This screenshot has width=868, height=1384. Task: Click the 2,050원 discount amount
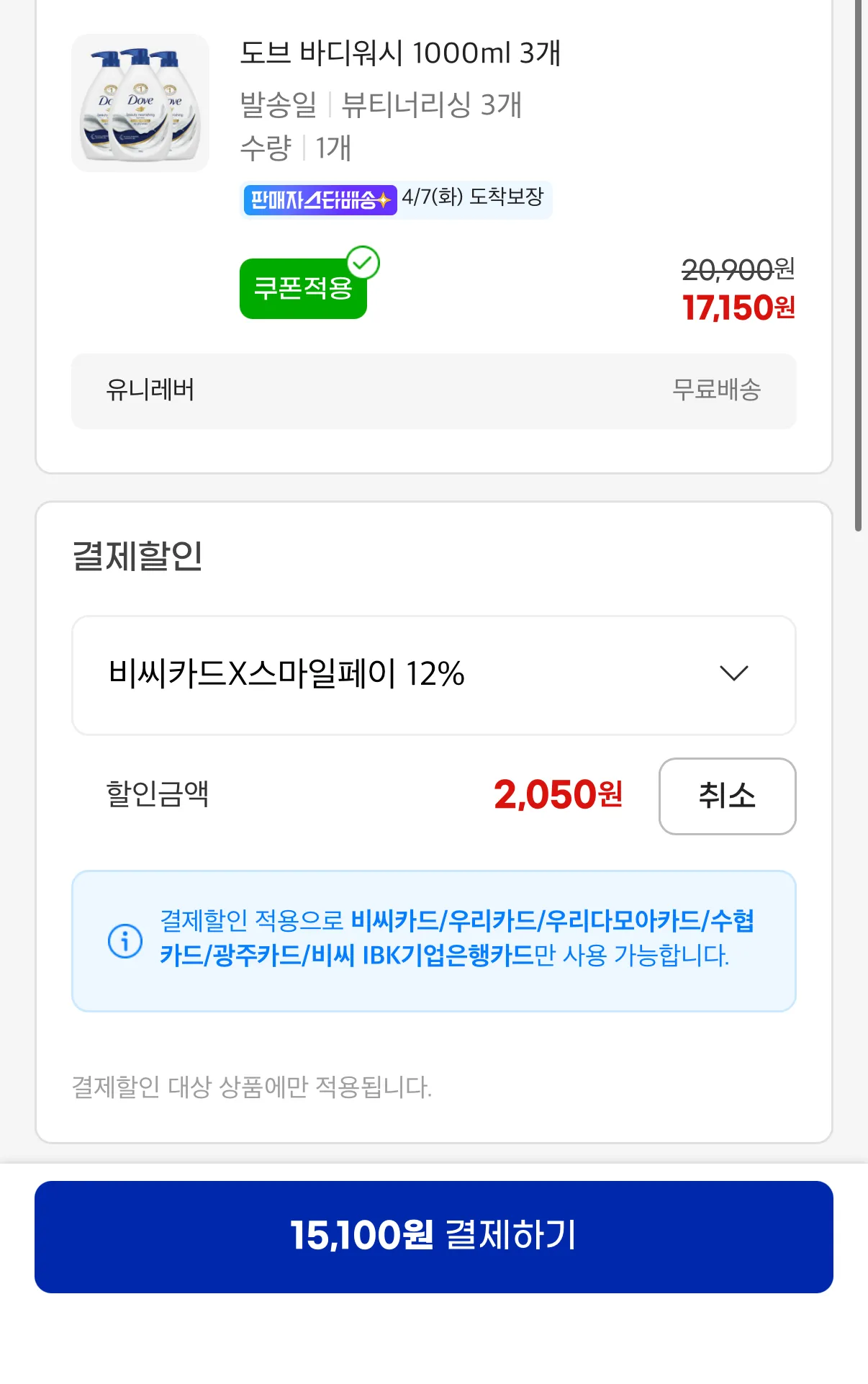(x=558, y=795)
